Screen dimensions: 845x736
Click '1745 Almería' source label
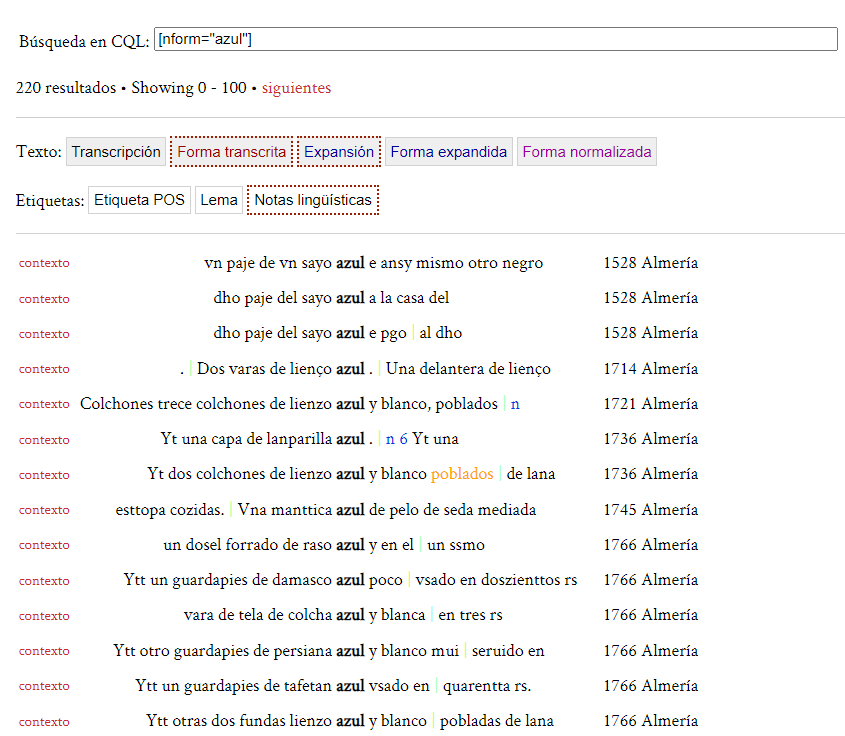650,510
